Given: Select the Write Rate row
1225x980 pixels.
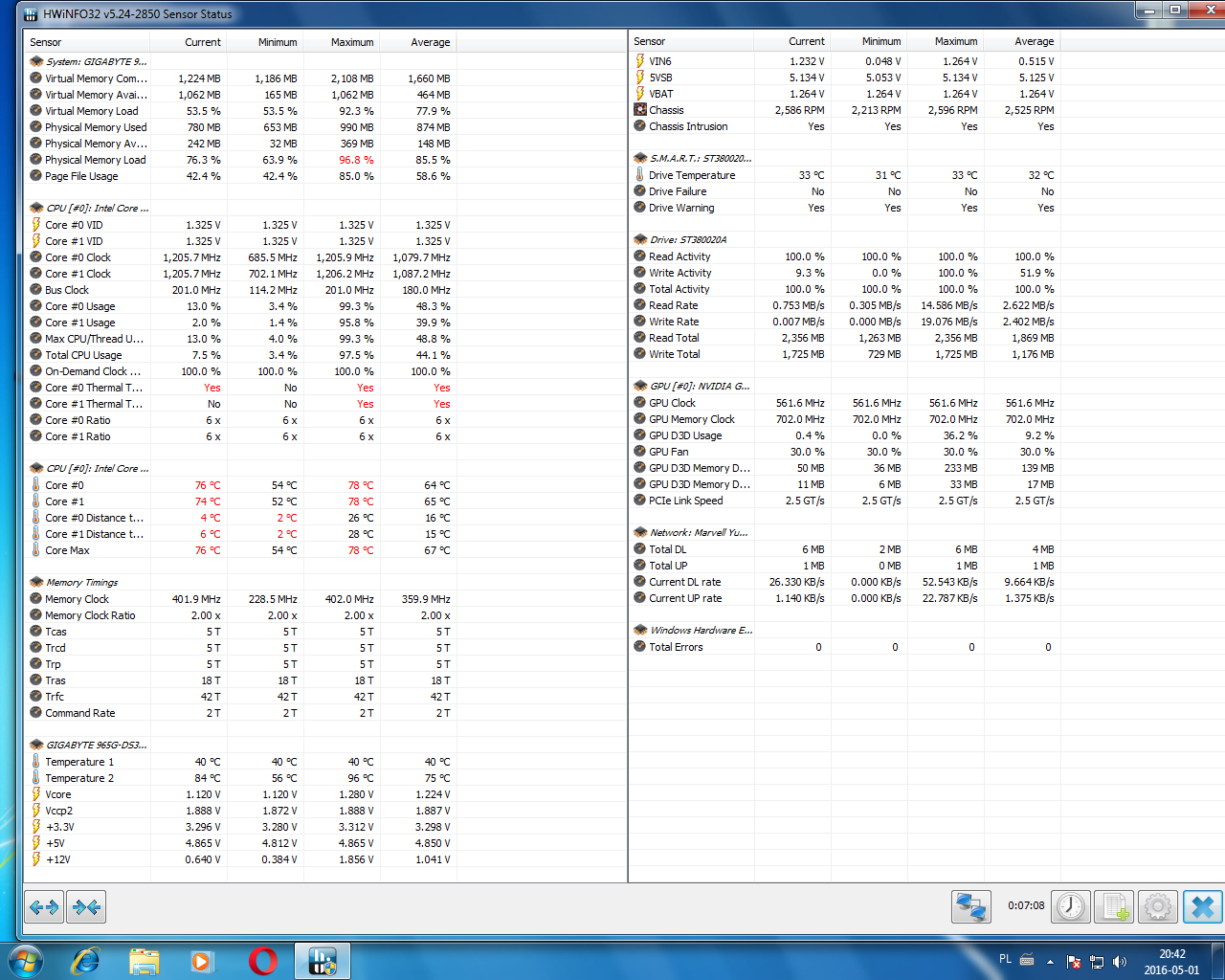Looking at the screenshot, I should click(x=845, y=322).
